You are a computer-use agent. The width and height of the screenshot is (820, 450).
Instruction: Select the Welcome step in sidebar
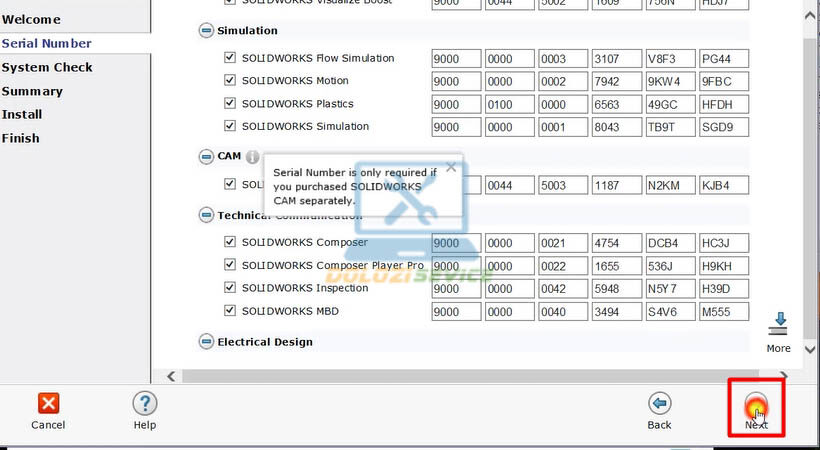point(31,19)
